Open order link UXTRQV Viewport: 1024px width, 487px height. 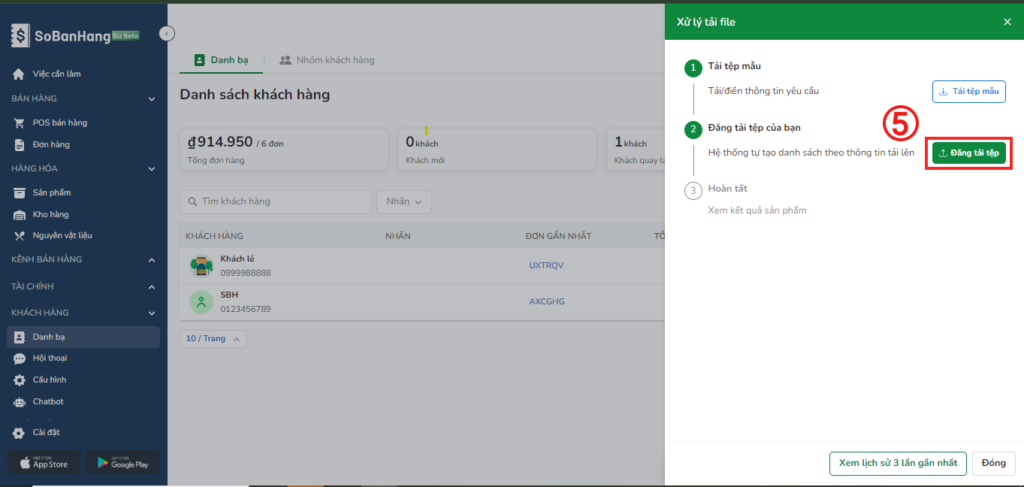pos(546,265)
